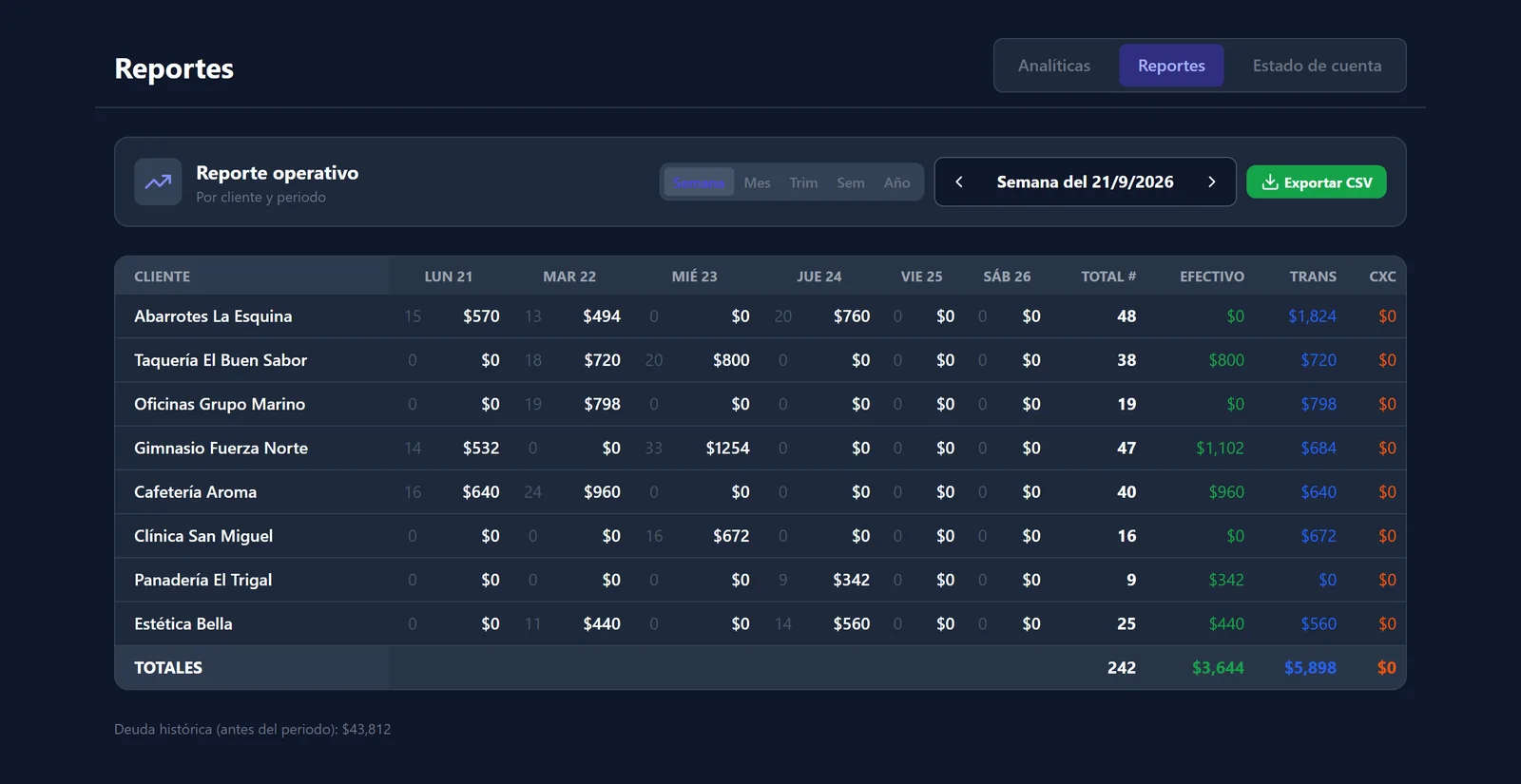The width and height of the screenshot is (1521, 784).
Task: Click the $1,102 cash amount for Gimnasio
Action: pos(1220,448)
